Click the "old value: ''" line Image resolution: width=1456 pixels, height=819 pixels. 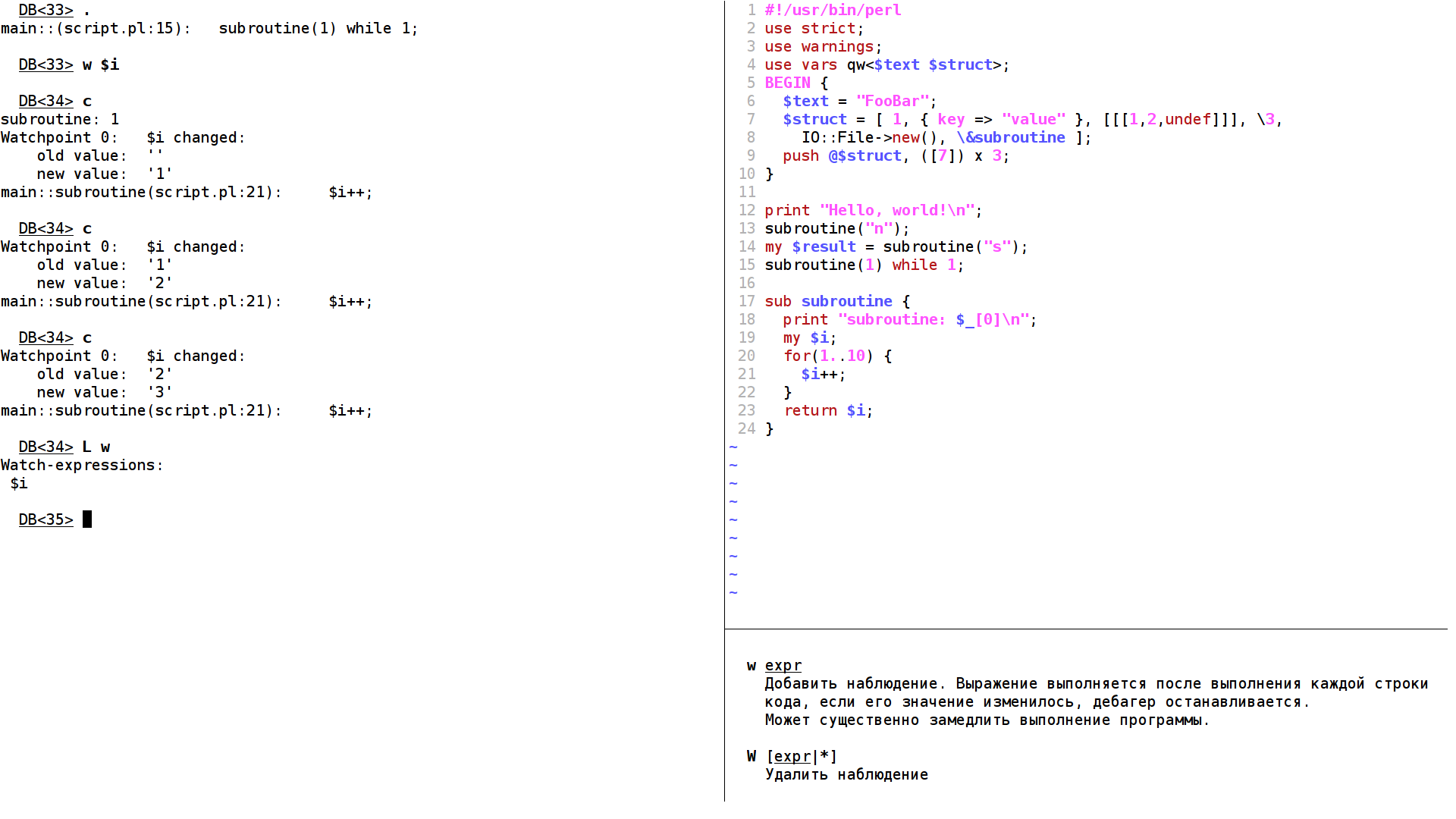click(x=100, y=155)
